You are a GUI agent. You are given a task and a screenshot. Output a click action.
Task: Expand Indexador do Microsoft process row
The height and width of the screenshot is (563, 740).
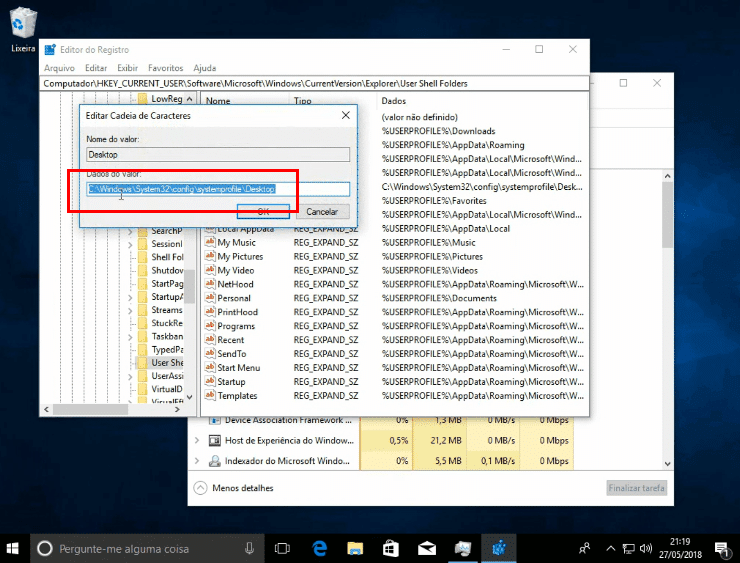(x=197, y=461)
